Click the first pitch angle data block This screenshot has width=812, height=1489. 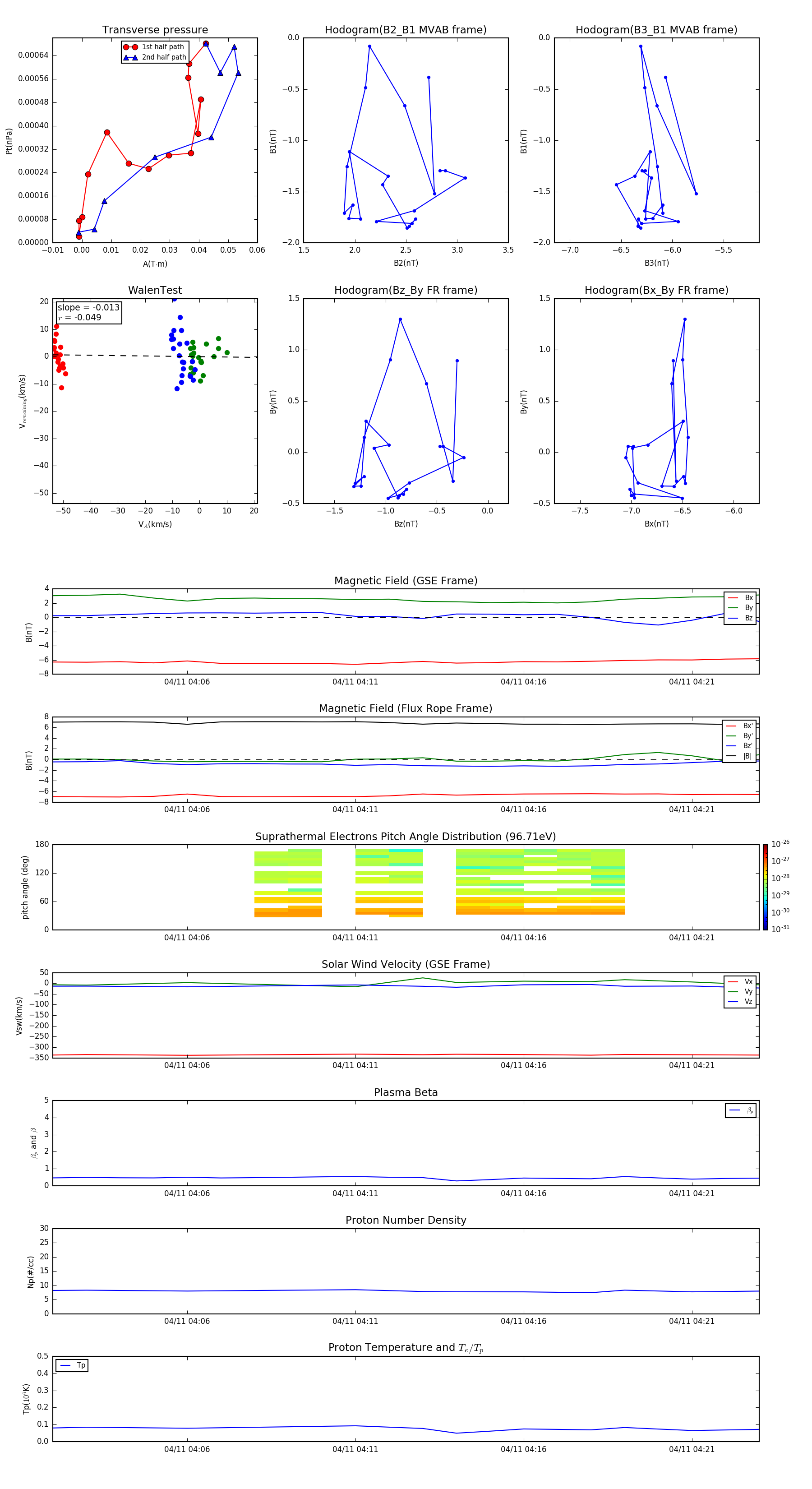288,883
